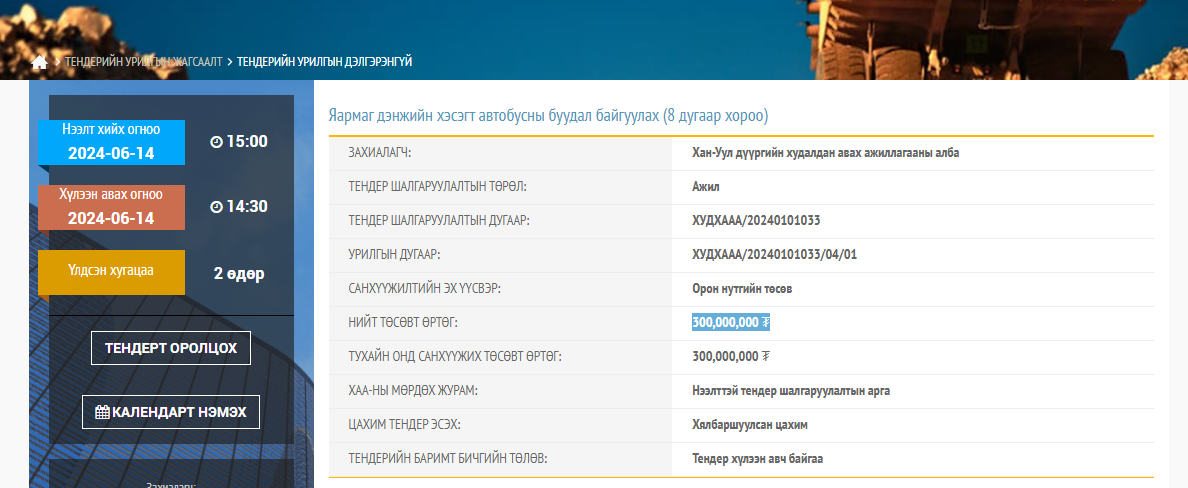Viewport: 1188px width, 488px height.
Task: Click the value Ажил
Action: 705,186
